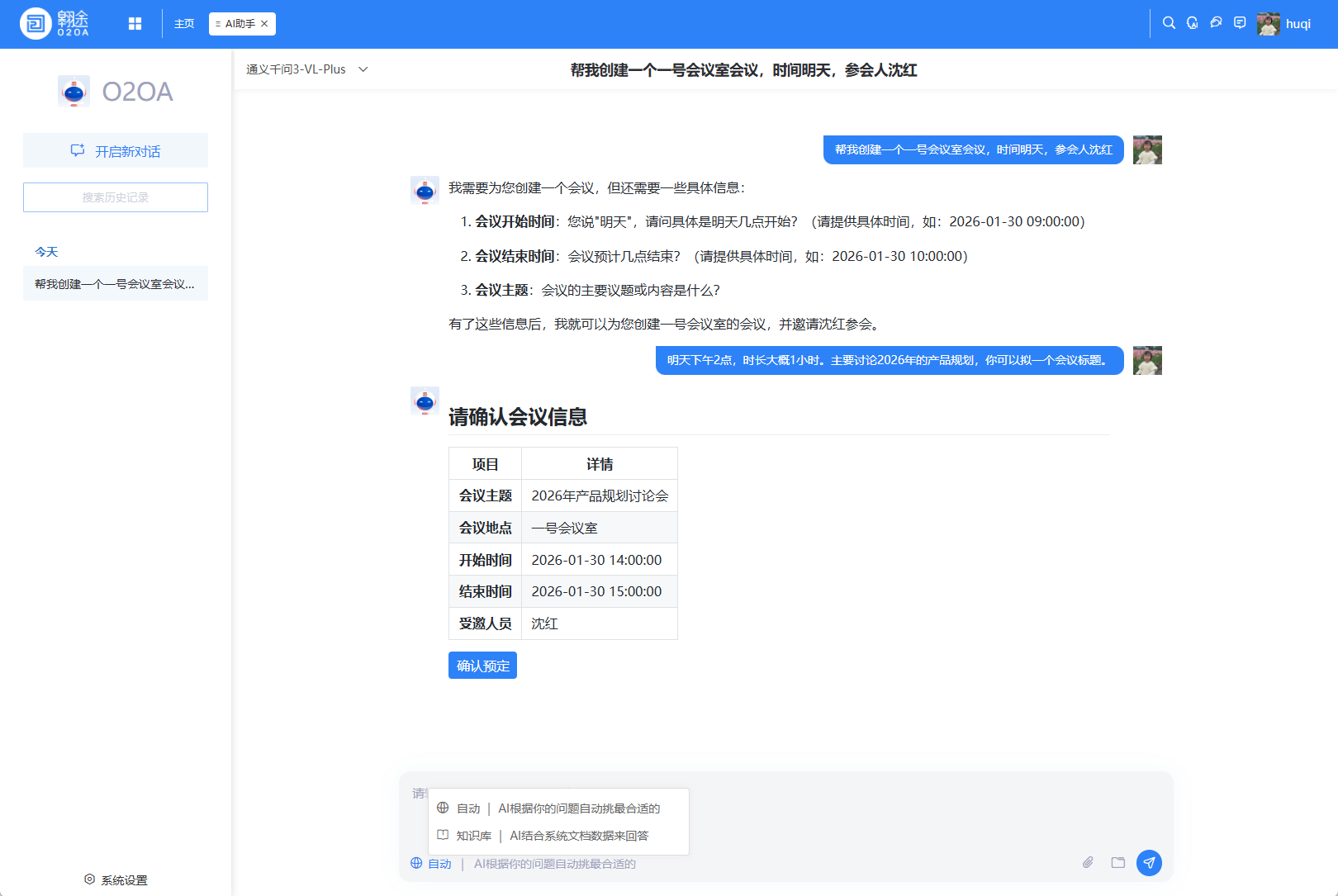Click the huqi user avatar
This screenshot has height=896, width=1338.
tap(1268, 24)
